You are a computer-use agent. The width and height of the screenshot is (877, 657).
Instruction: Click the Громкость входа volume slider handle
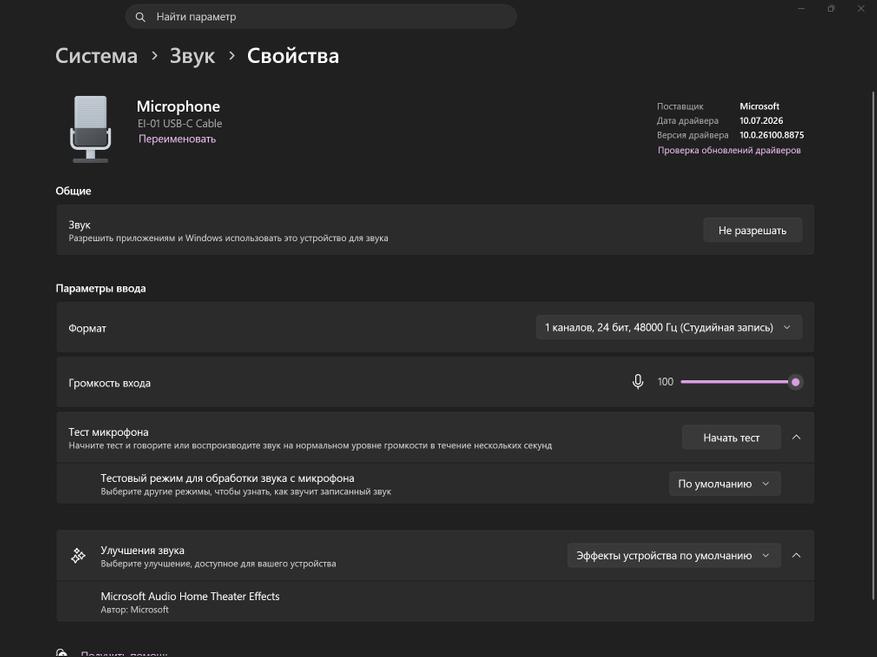click(x=795, y=382)
